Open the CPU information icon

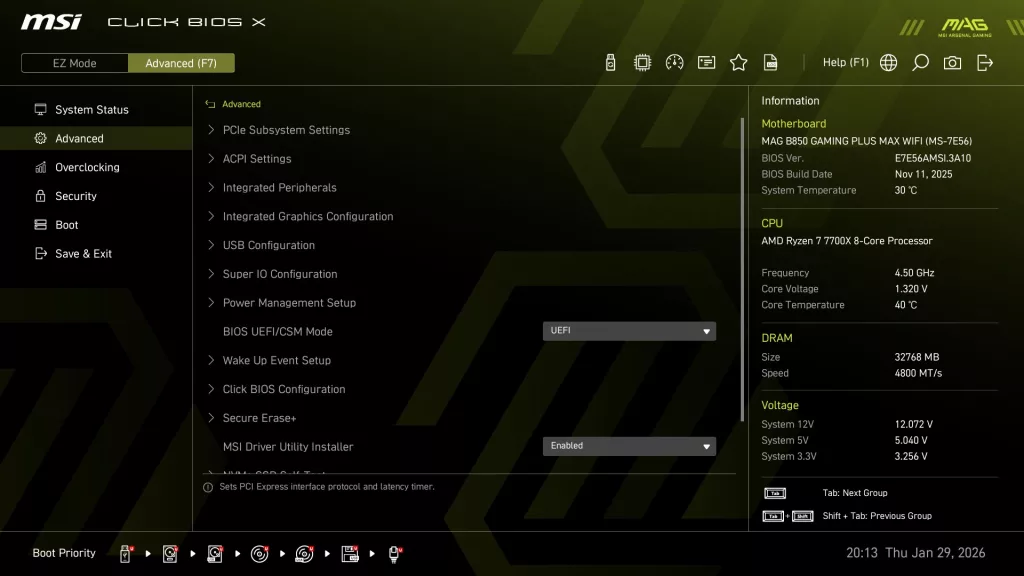(x=642, y=61)
